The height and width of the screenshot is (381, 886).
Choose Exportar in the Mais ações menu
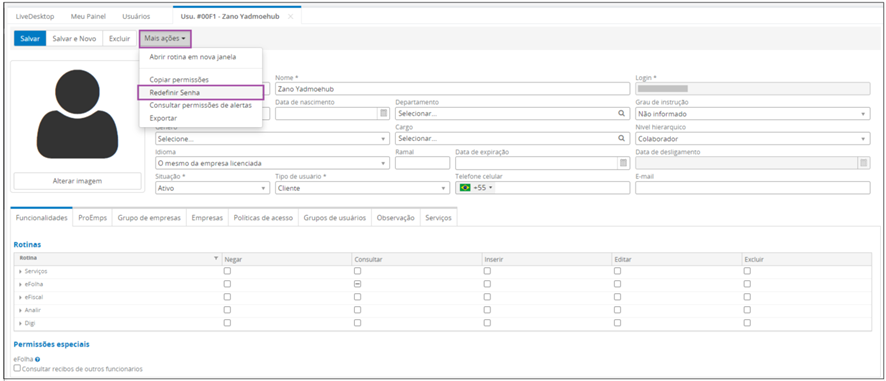(x=163, y=118)
